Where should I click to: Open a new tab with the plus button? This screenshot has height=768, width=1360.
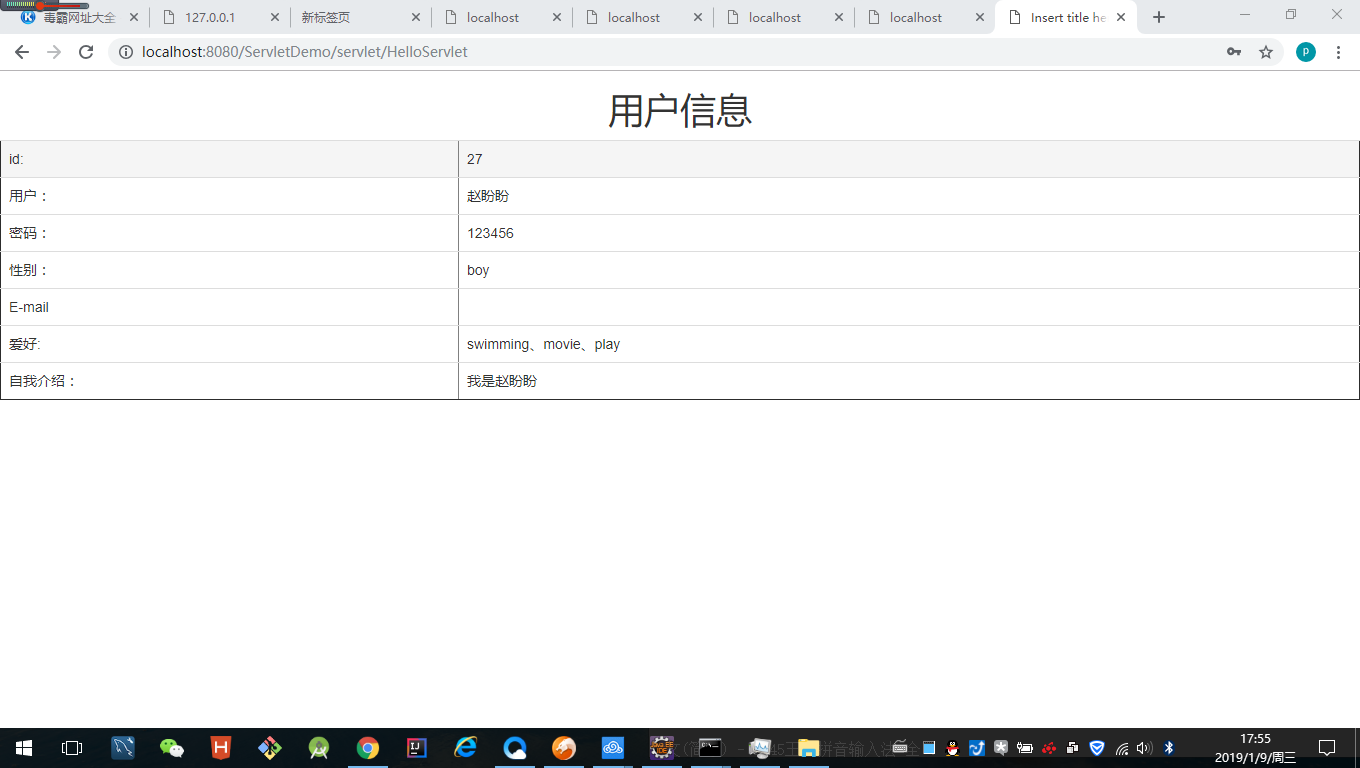coord(1158,17)
